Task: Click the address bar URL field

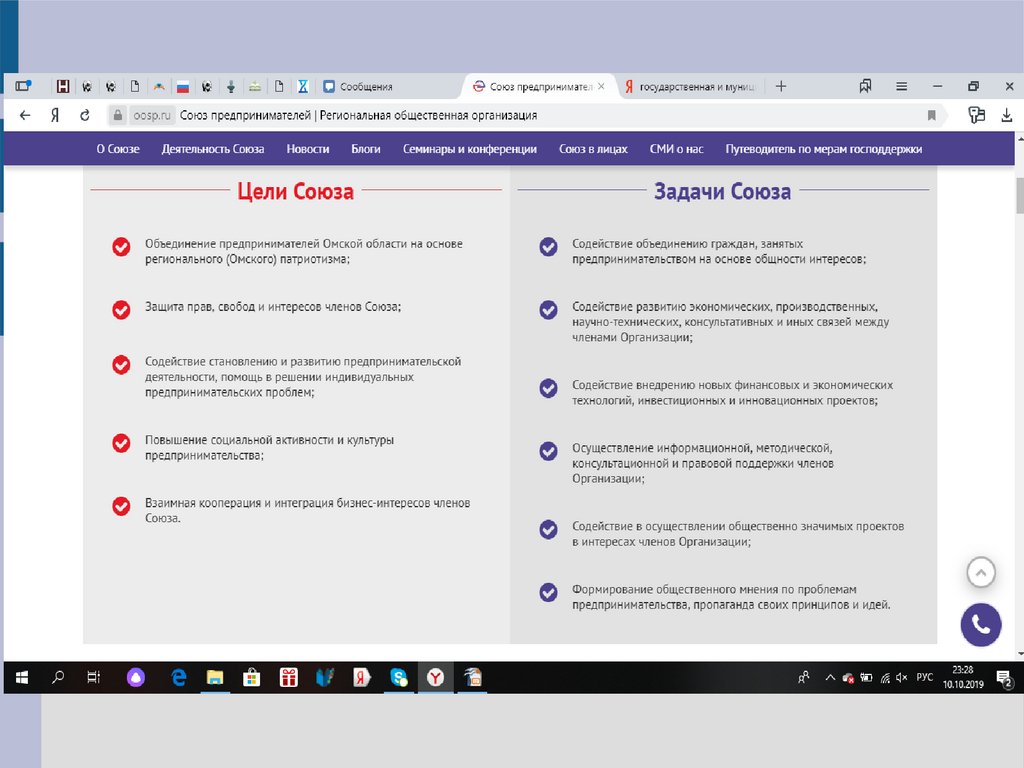Action: [x=500, y=116]
